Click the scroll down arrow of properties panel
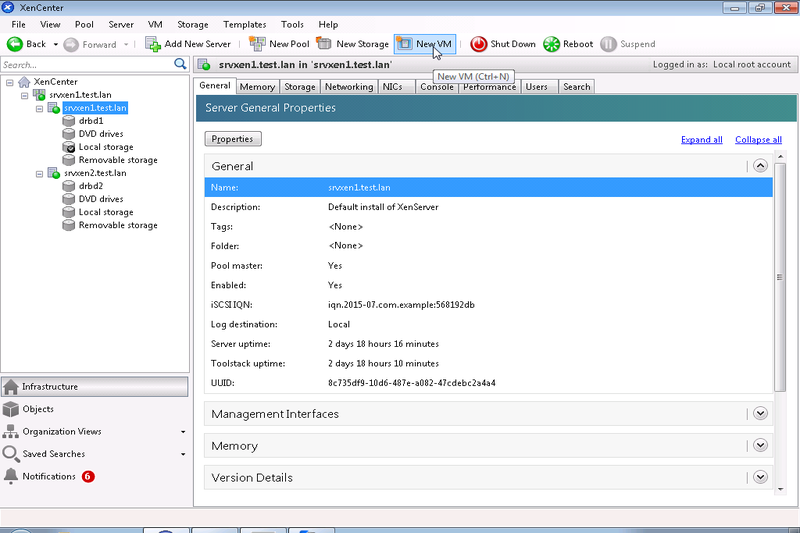800x533 pixels. tap(780, 489)
